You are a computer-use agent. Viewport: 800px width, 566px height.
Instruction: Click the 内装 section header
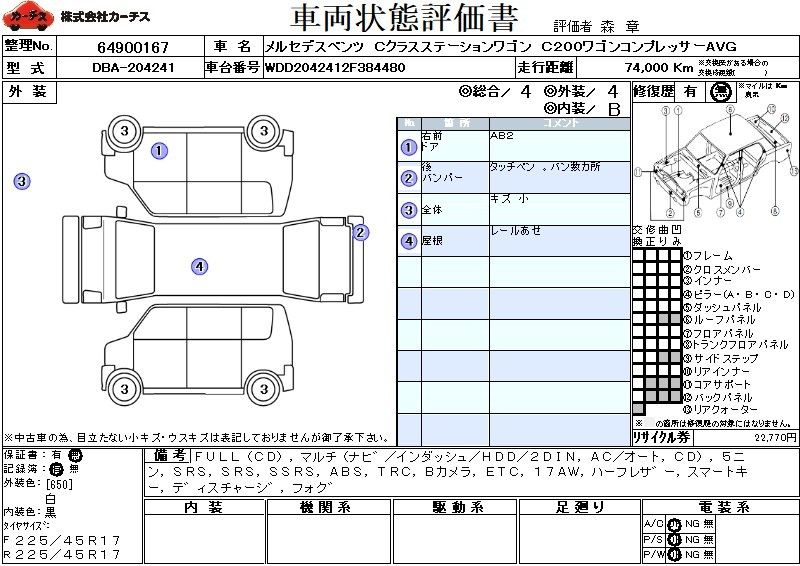tap(205, 507)
